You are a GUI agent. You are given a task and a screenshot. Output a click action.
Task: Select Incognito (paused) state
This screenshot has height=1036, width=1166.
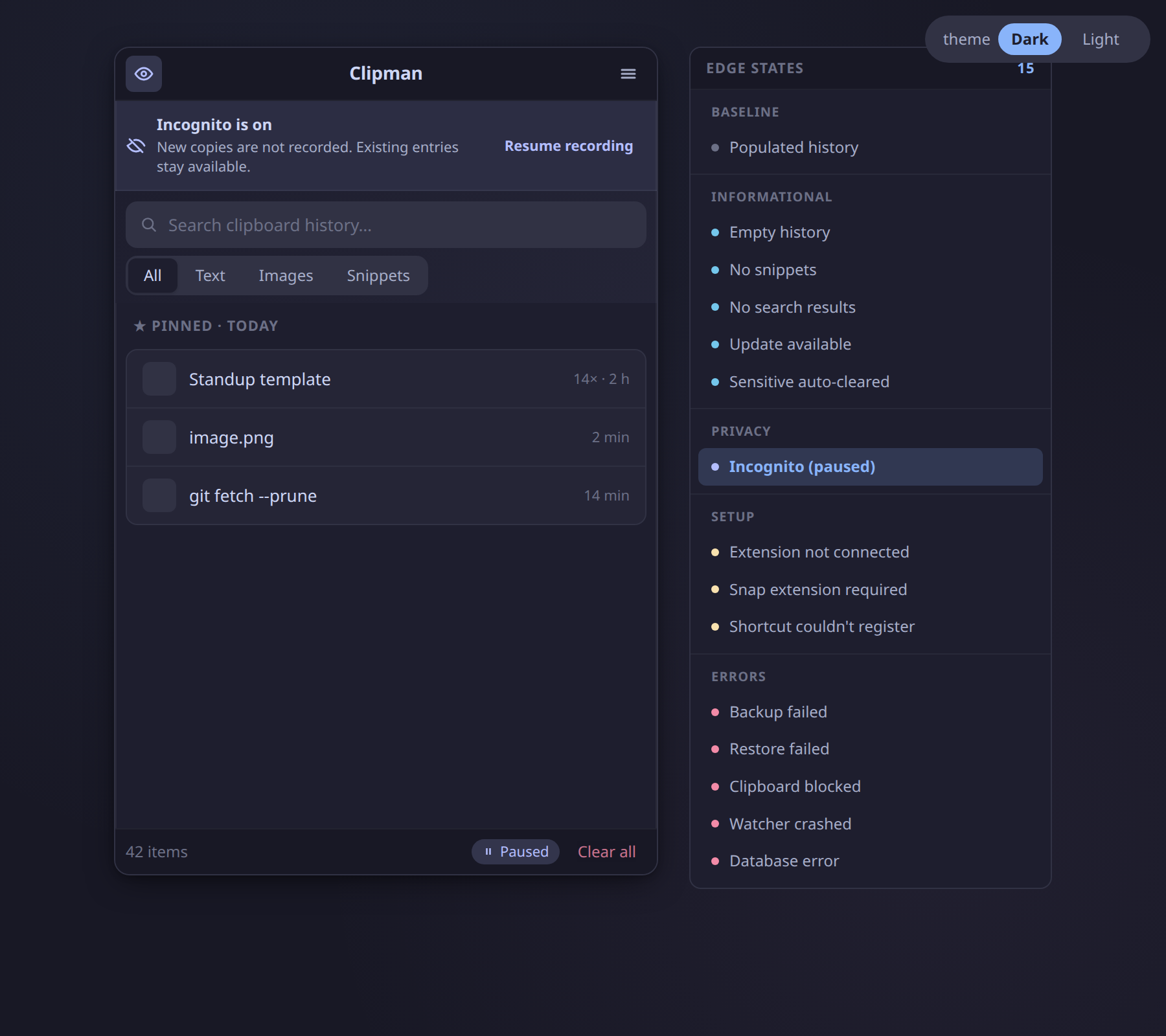pos(870,467)
